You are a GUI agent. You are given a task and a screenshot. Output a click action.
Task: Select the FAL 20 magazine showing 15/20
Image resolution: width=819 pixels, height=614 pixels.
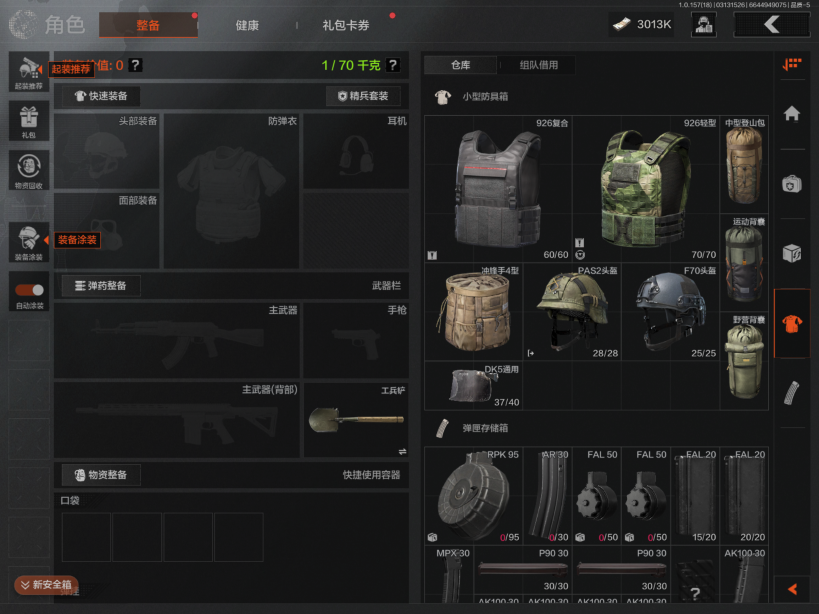(695, 496)
